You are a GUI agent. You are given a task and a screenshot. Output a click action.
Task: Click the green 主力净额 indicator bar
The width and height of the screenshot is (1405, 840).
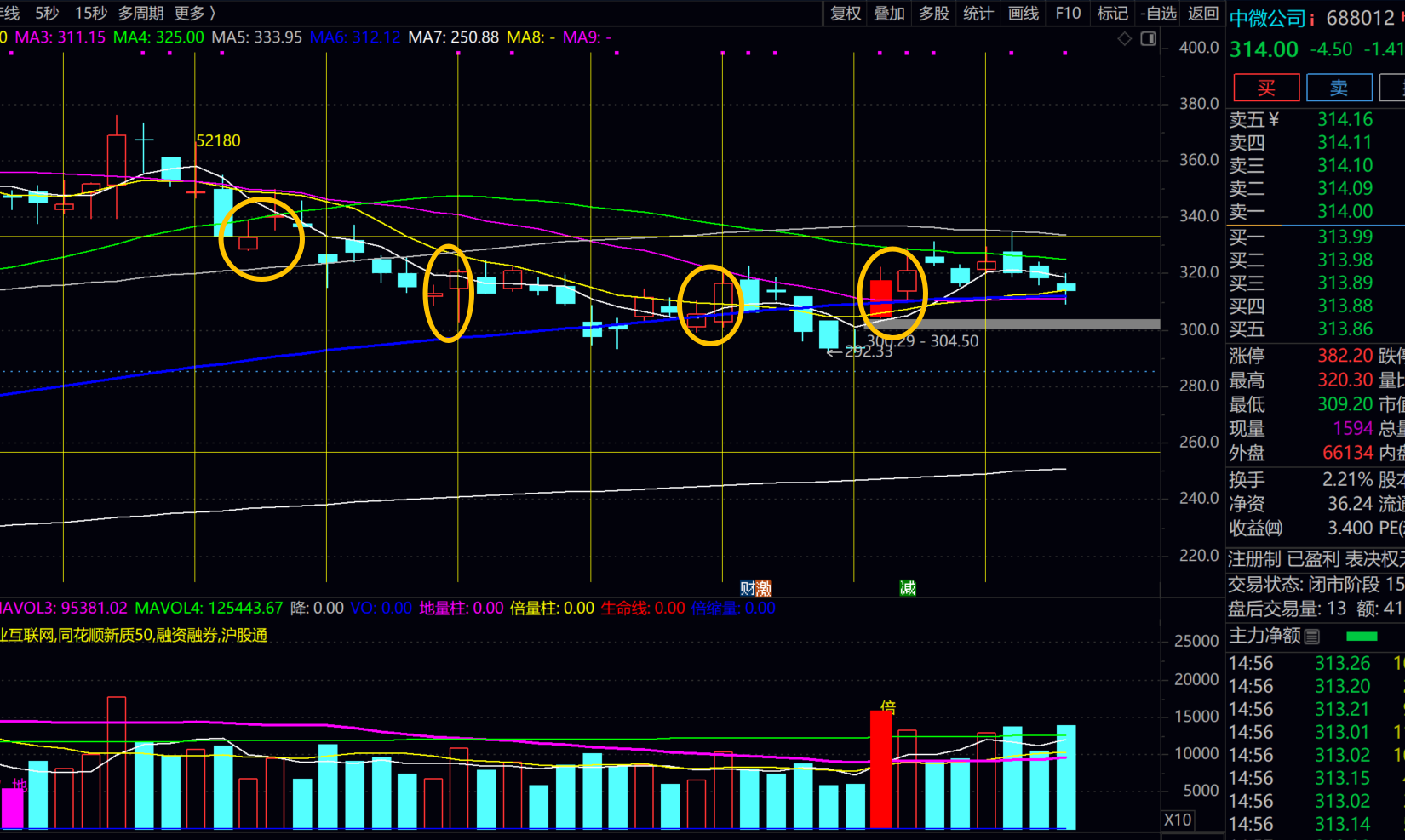(x=1362, y=636)
